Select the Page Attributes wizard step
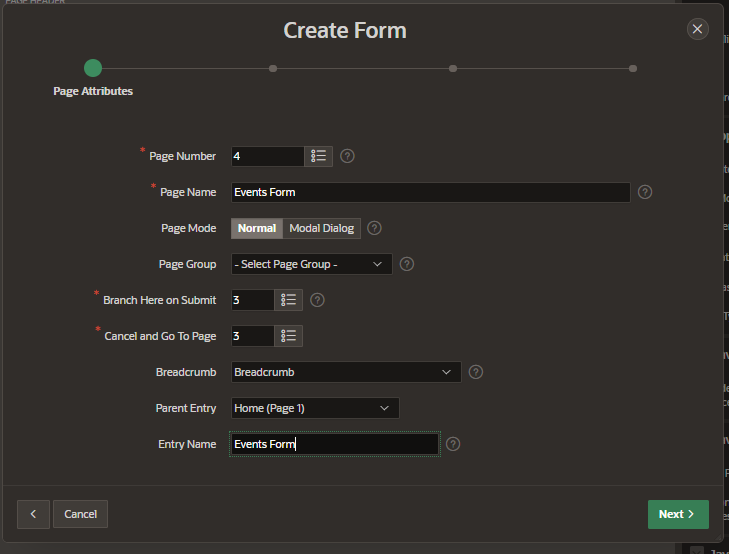Viewport: 729px width, 554px height. pos(93,68)
